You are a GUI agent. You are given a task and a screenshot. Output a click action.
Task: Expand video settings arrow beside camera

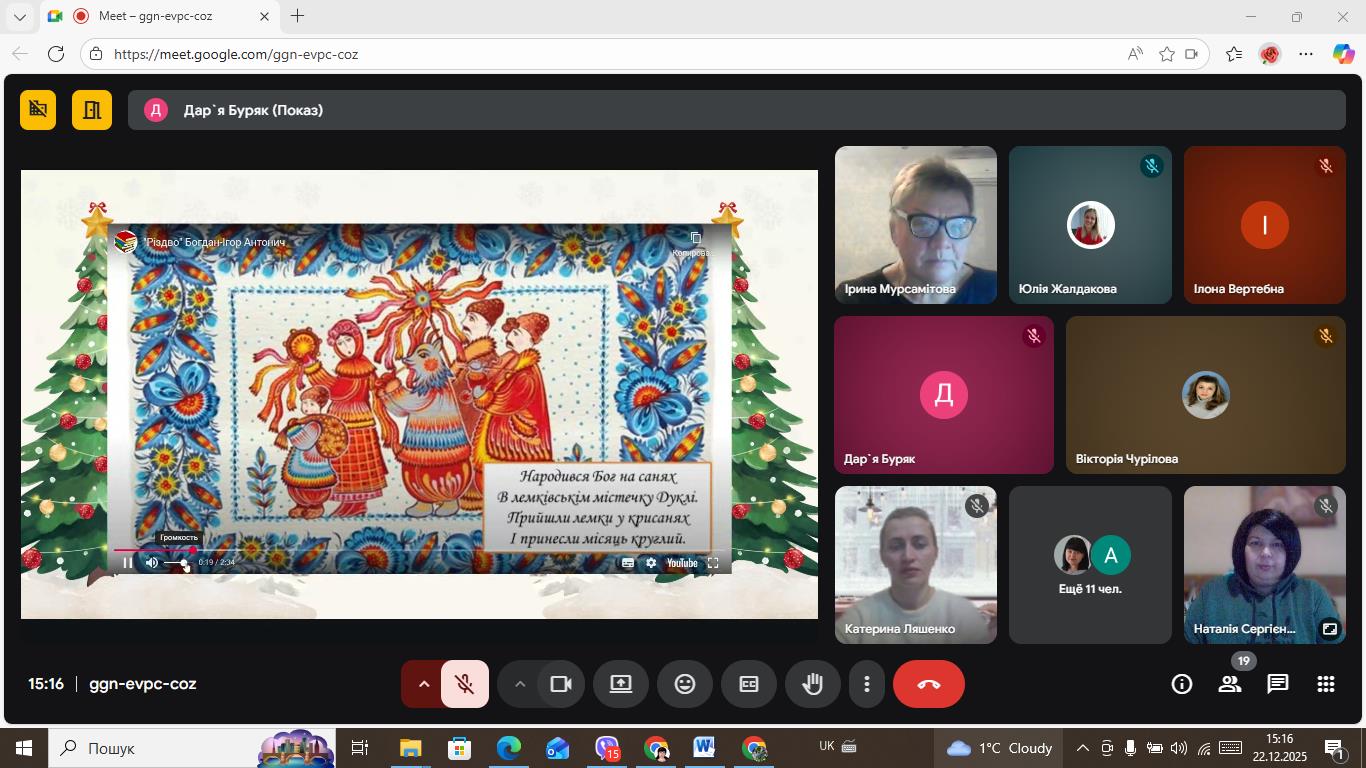point(519,684)
